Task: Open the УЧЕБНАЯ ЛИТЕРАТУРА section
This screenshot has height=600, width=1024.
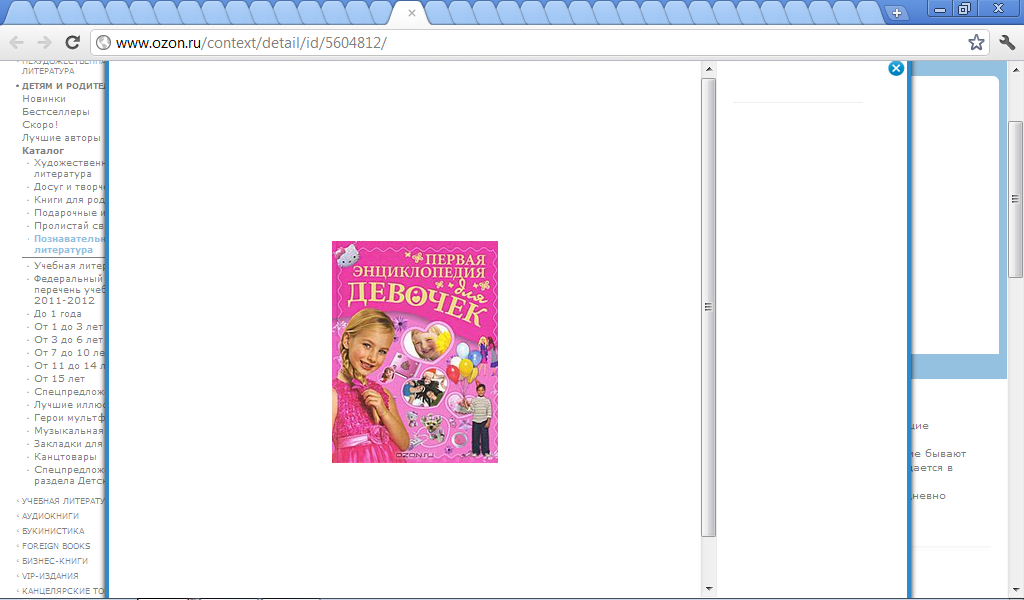Action: (x=63, y=501)
